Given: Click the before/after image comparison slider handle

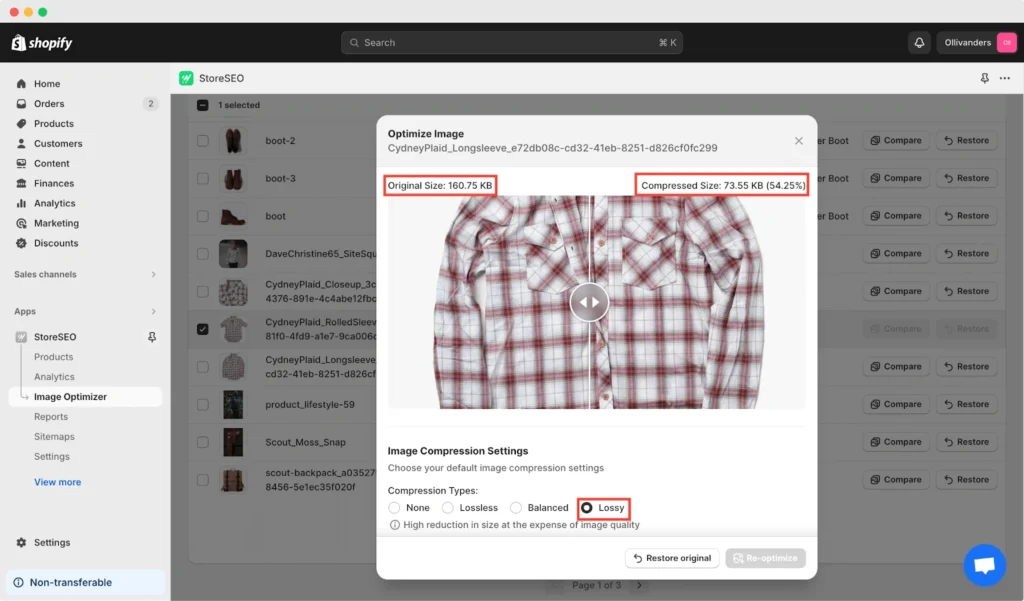Looking at the screenshot, I should coord(589,302).
